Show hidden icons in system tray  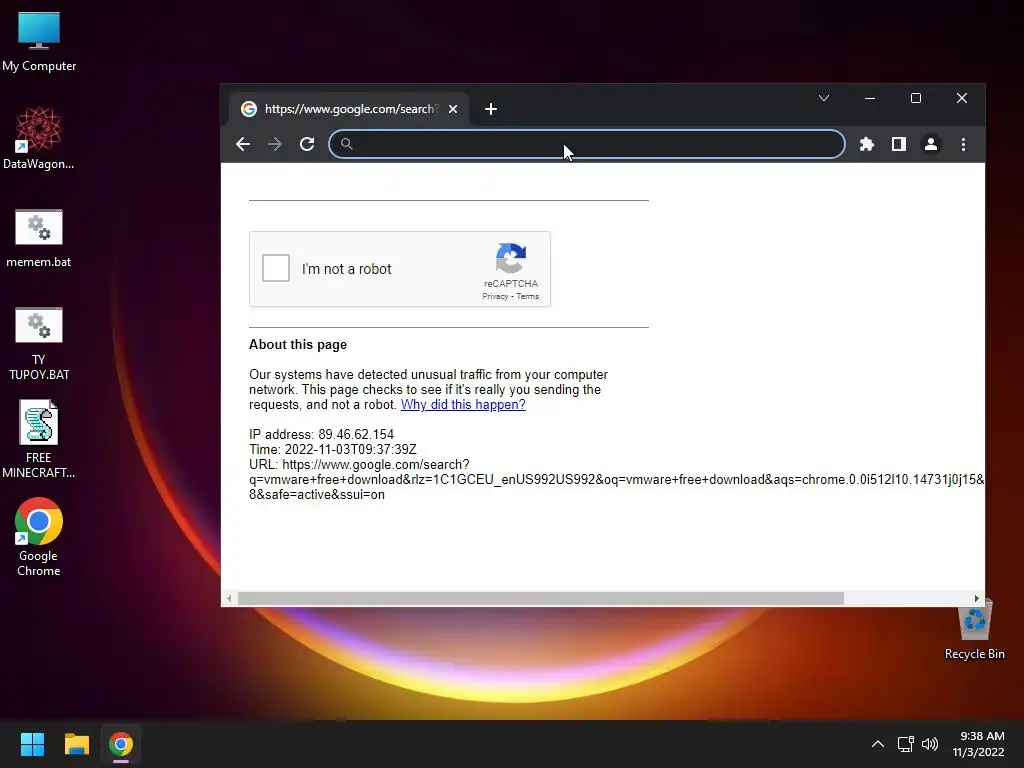(x=878, y=744)
